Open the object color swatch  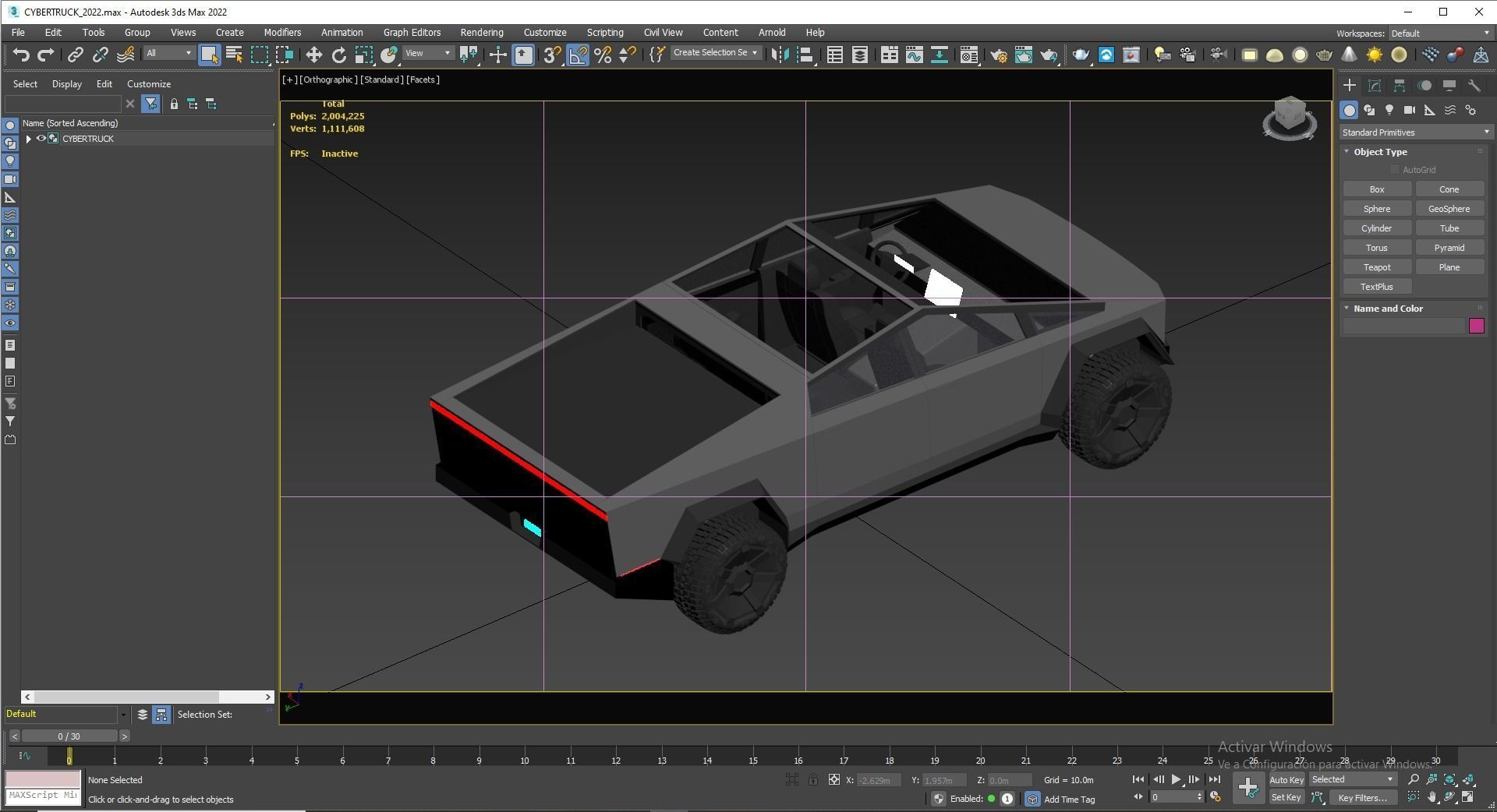point(1477,326)
